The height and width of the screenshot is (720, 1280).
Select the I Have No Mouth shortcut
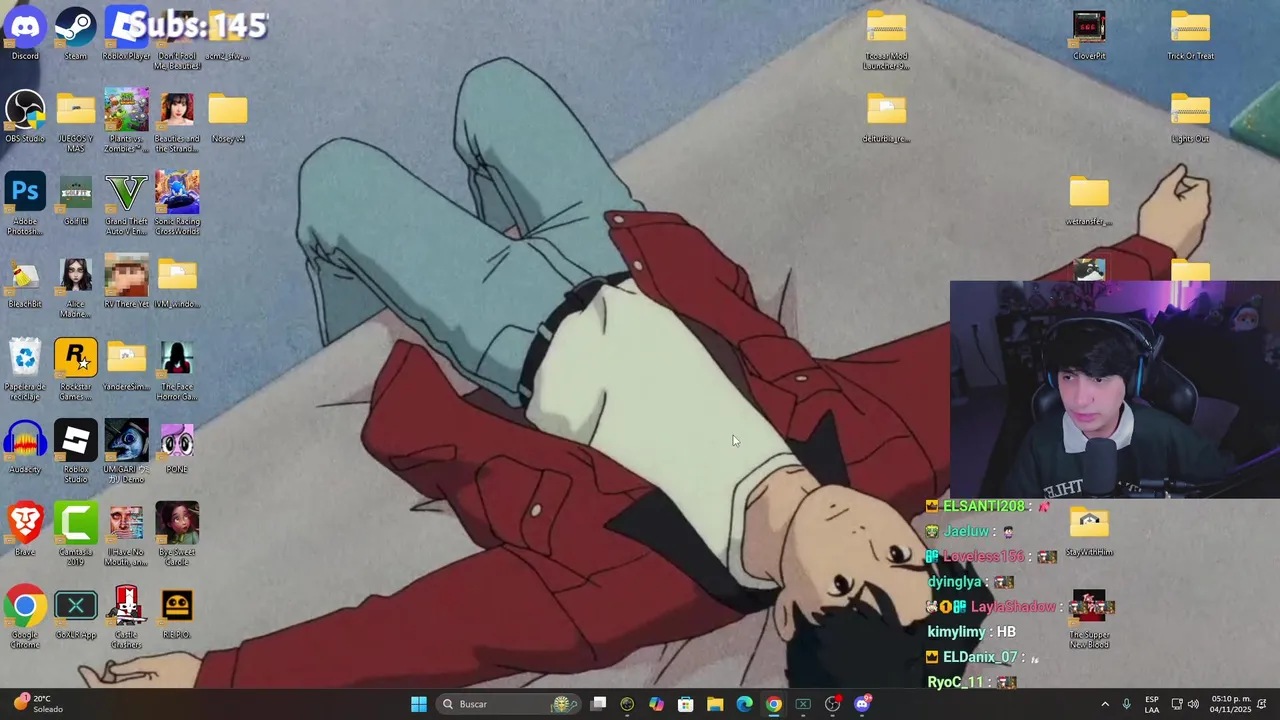[126, 535]
